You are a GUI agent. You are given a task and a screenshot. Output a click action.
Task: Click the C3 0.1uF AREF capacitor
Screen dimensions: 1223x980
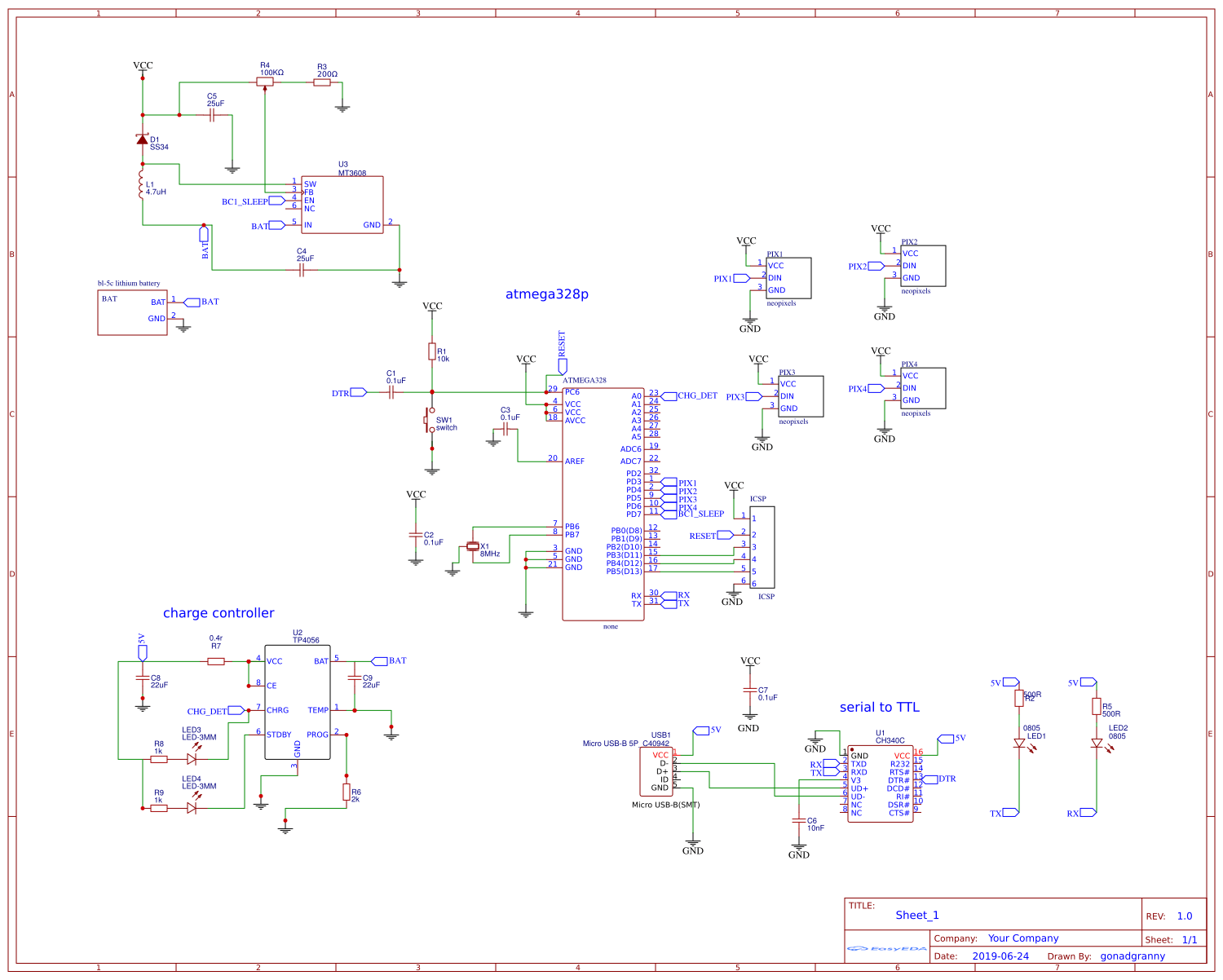[x=506, y=429]
